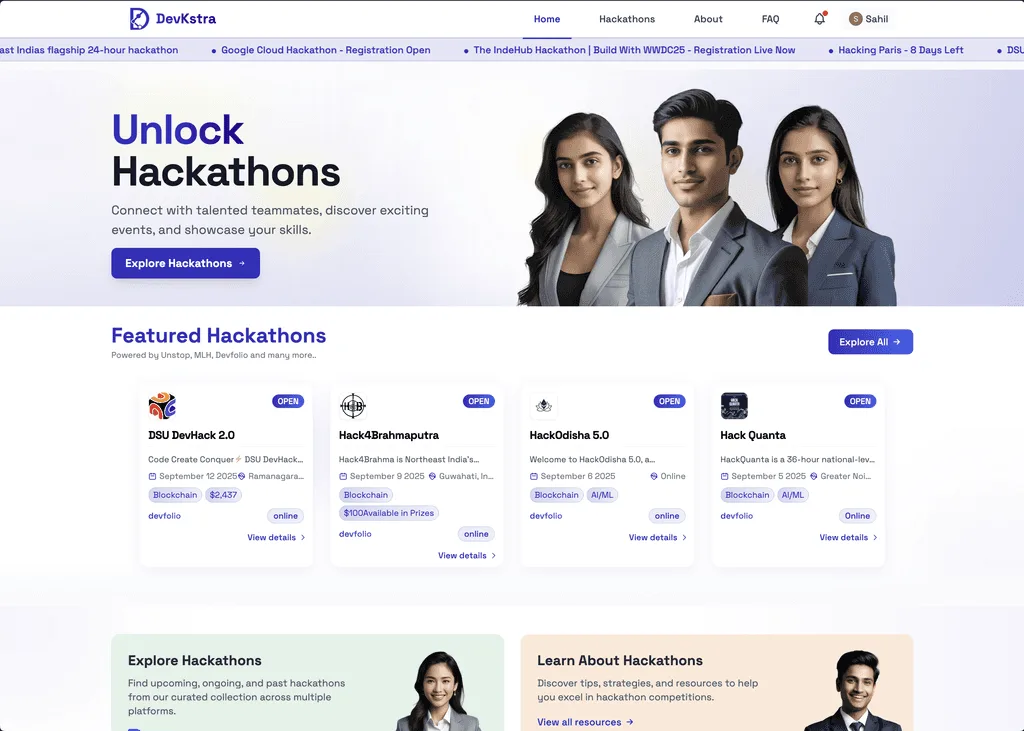This screenshot has width=1024, height=731.
Task: Click the Blockchain tag on HackOdisha 5.0
Action: point(556,495)
